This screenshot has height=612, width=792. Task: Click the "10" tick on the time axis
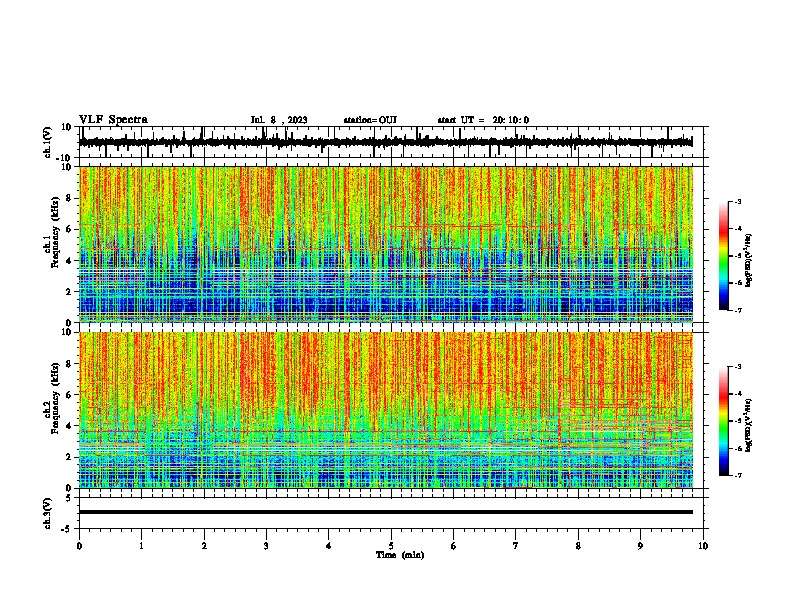tap(703, 546)
